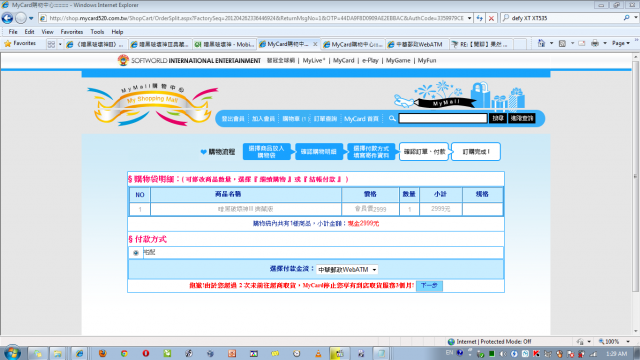Open VLC cone icon in taskbar
Image resolution: width=640 pixels, height=360 pixels.
pyautogui.click(x=318, y=353)
